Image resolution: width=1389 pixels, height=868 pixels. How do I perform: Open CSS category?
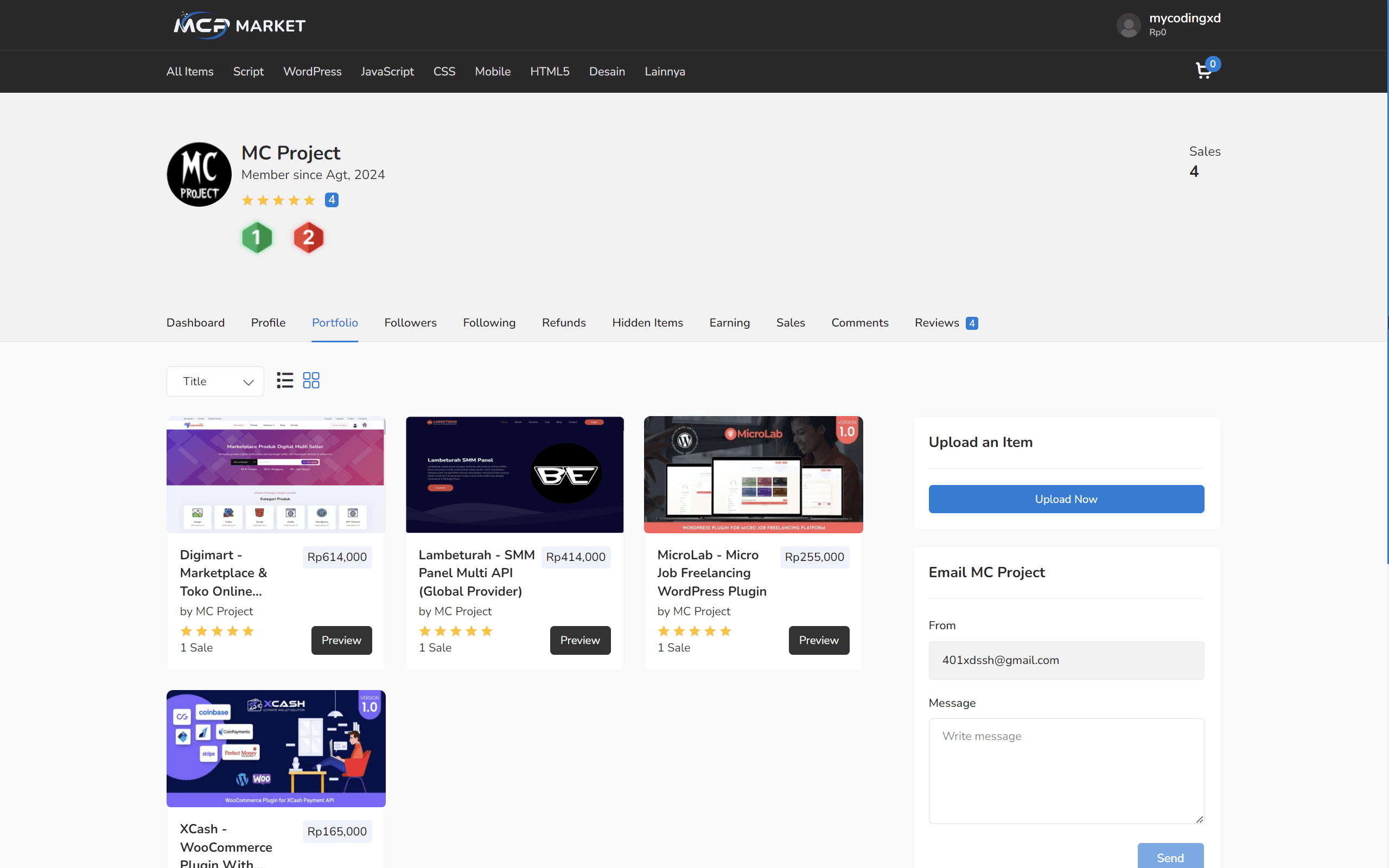click(x=444, y=72)
